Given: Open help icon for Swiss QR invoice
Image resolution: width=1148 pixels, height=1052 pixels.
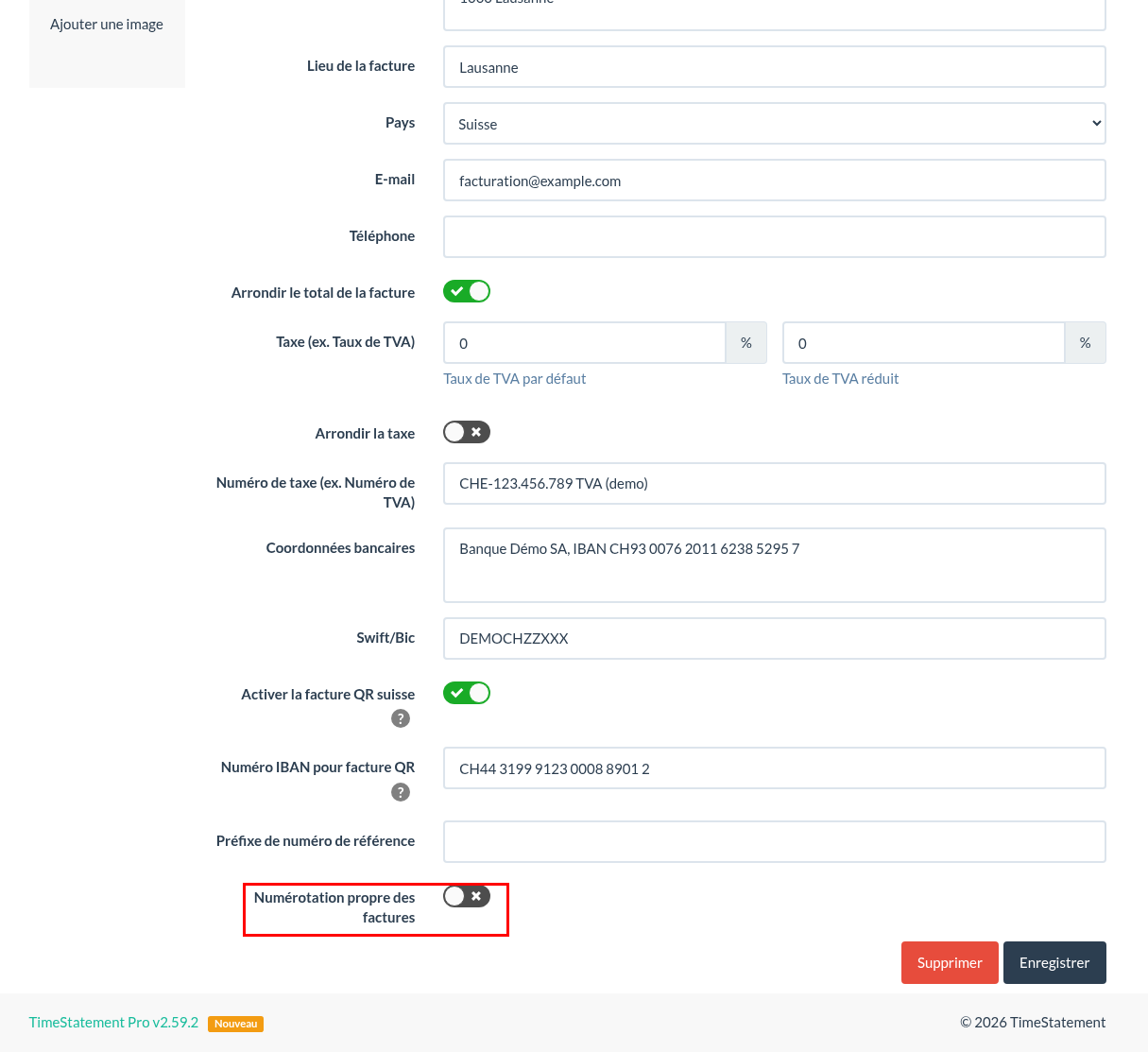Looking at the screenshot, I should [401, 718].
